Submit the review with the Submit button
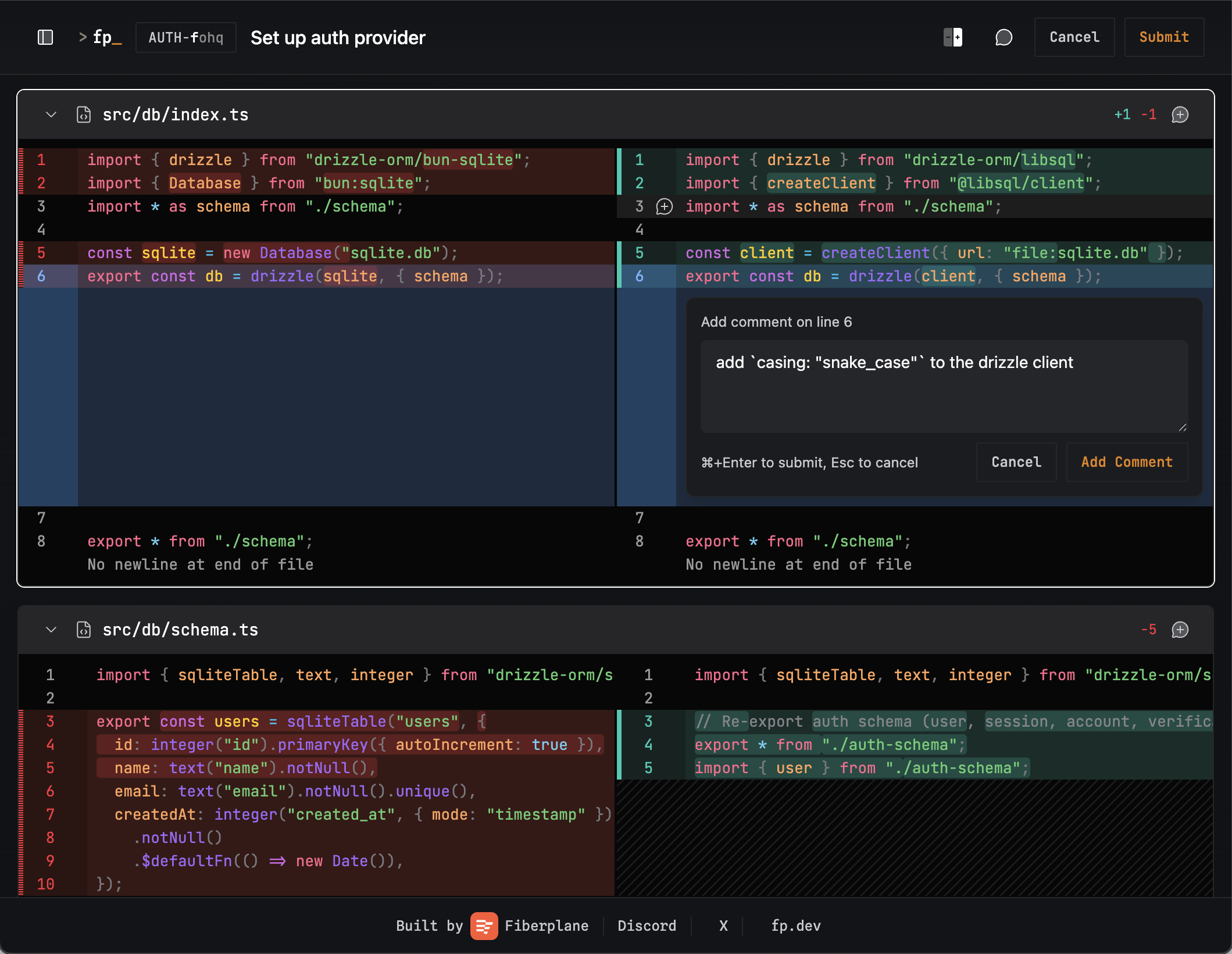 [1163, 37]
